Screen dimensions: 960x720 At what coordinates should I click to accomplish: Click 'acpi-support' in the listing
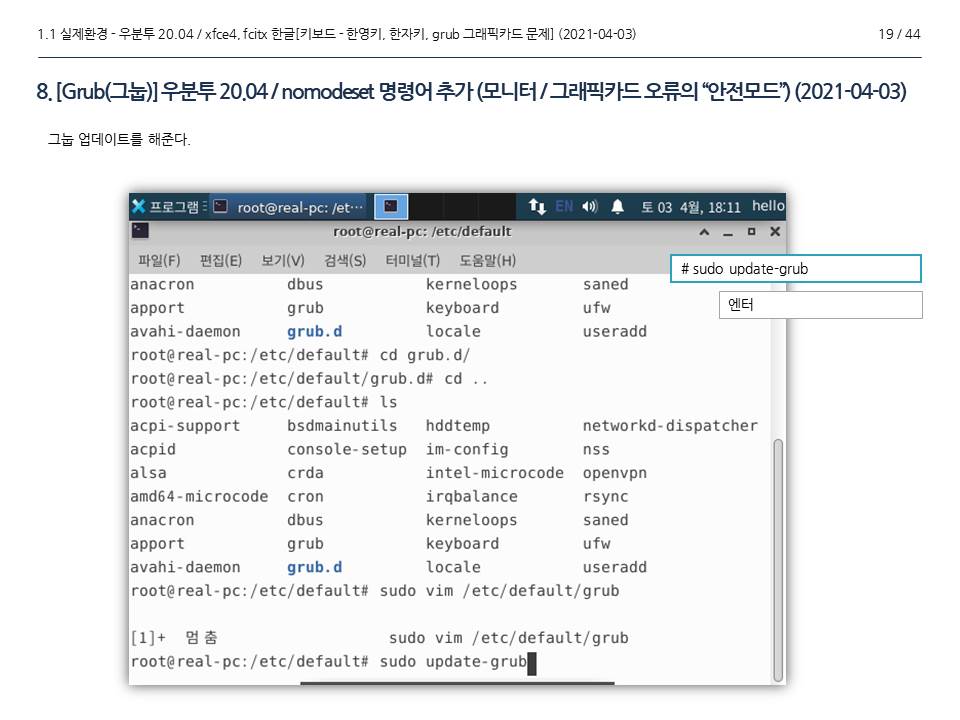[x=185, y=426]
